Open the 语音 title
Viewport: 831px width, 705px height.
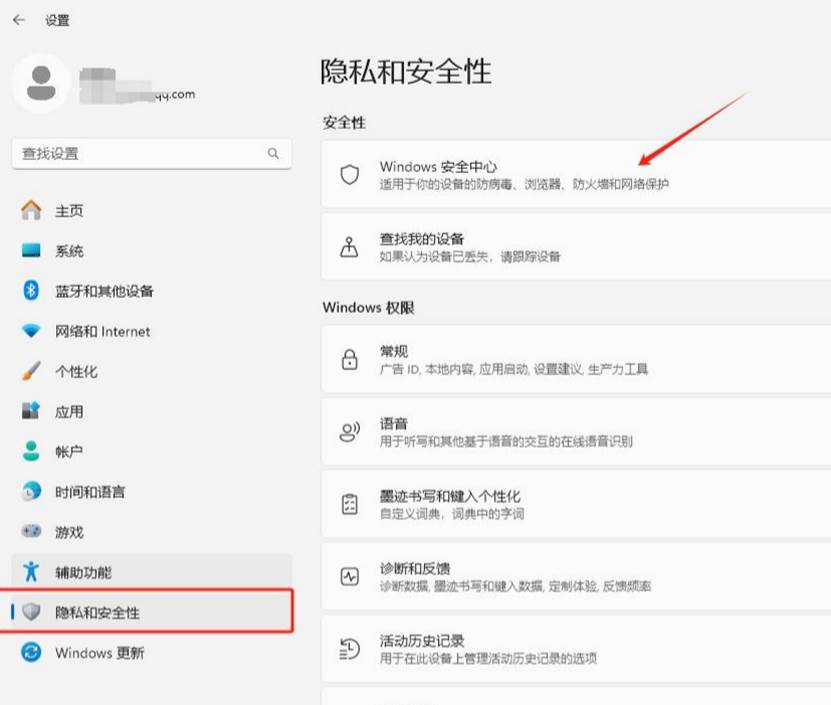[394, 424]
